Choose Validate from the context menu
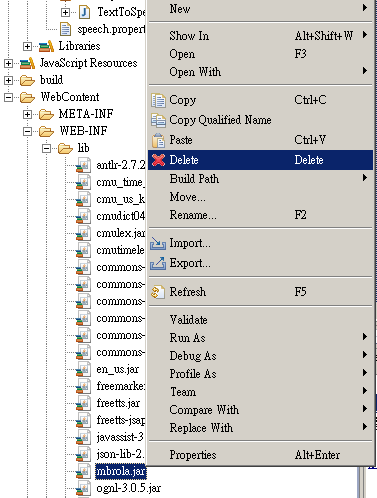The width and height of the screenshot is (377, 498). click(260, 319)
